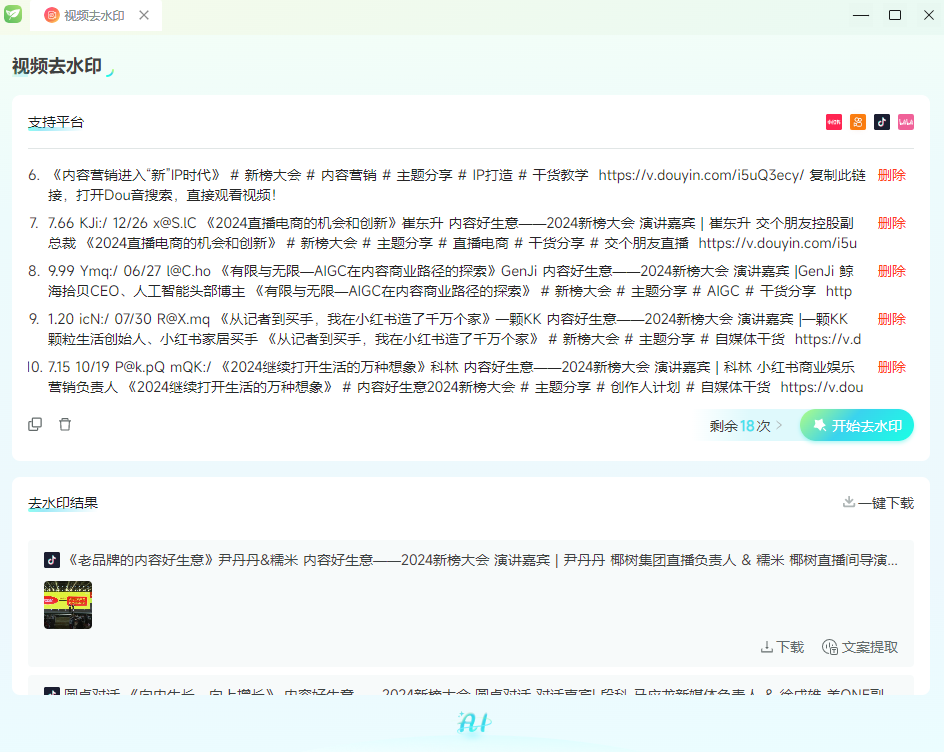Screen dimensions: 944x752
Task: Download the 老品牌的内容好生意 video with 下载
Action: pos(782,647)
